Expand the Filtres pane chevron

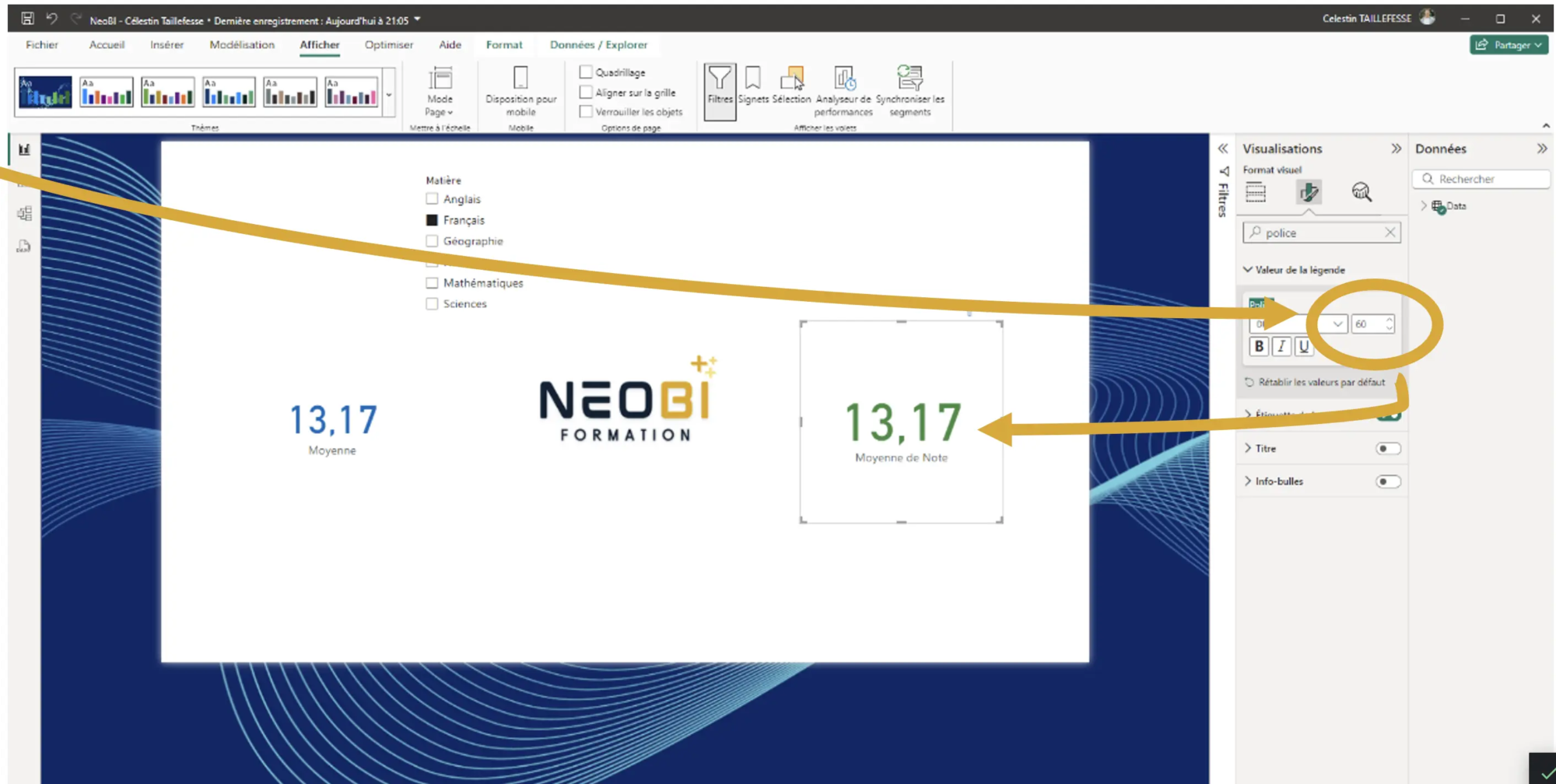(1223, 149)
